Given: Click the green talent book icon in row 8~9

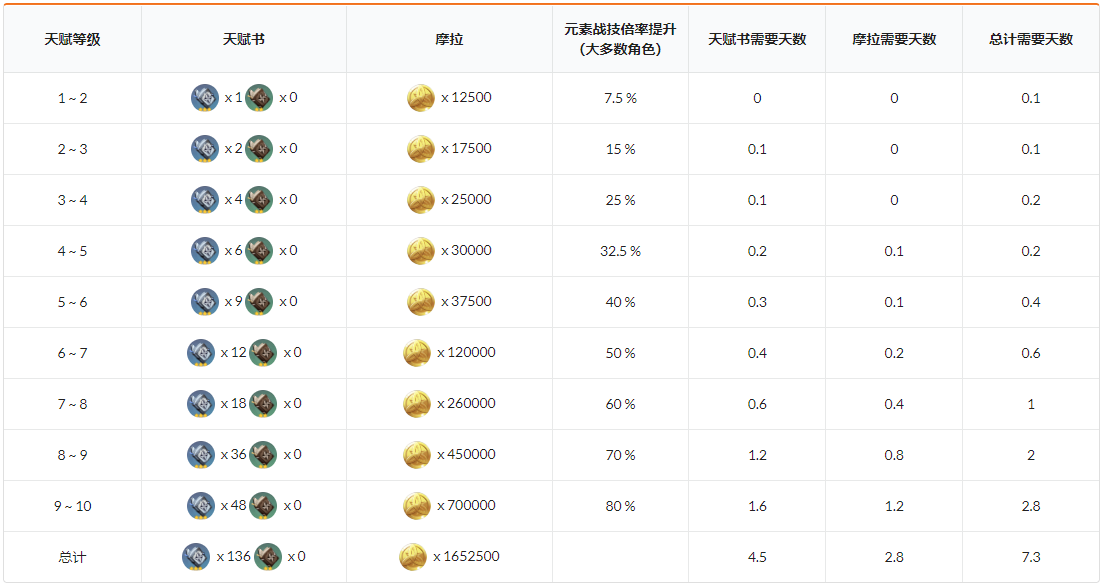Looking at the screenshot, I should pos(264,455).
